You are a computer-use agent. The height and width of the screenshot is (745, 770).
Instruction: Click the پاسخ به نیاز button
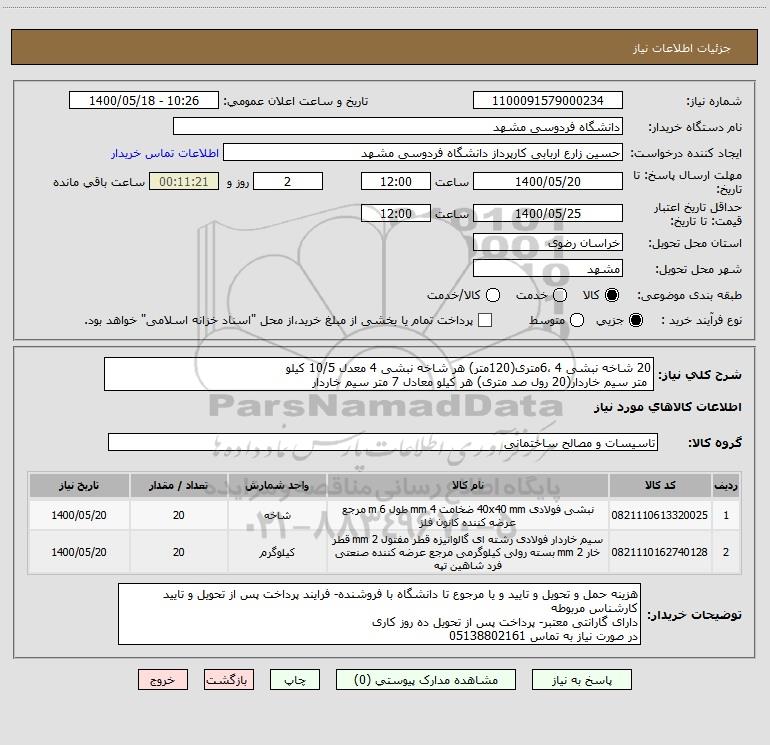click(x=581, y=680)
